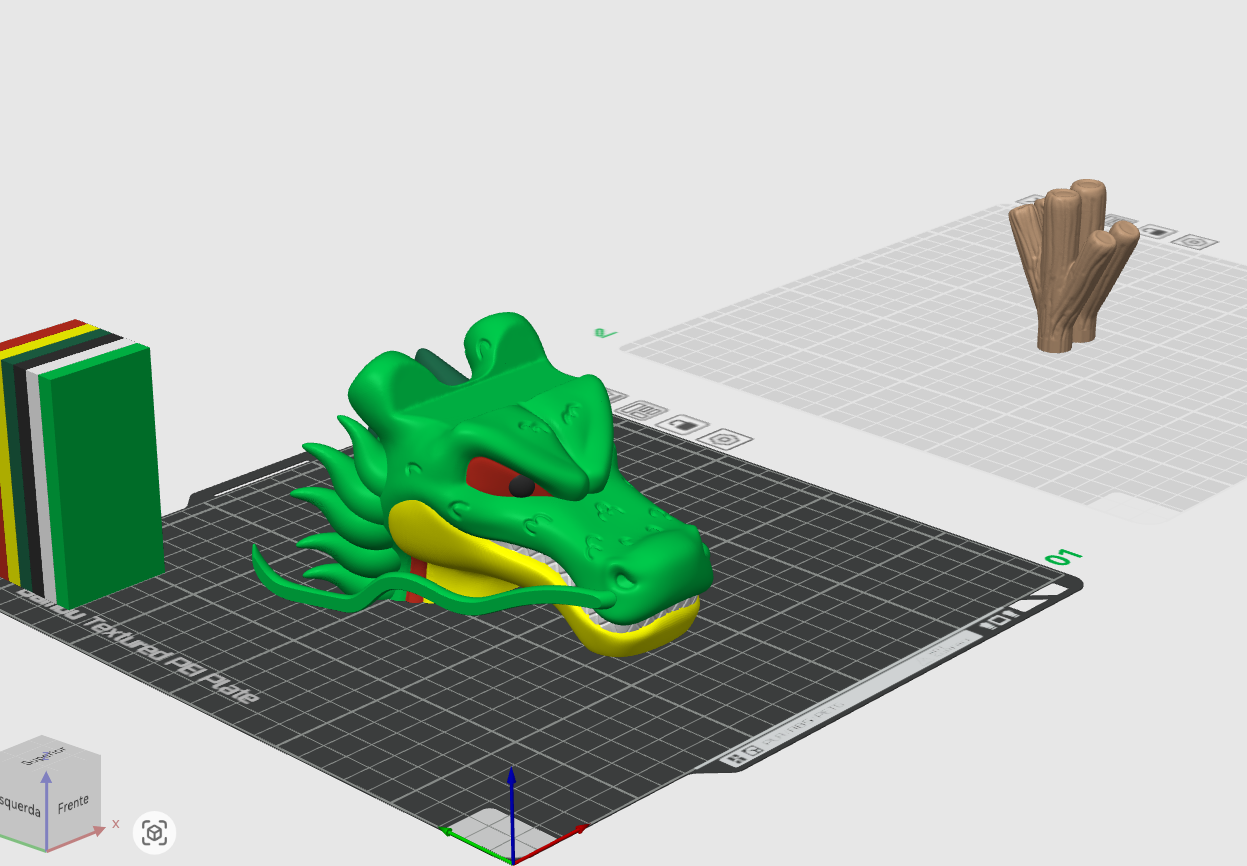Click the green 02 label of second plate
This screenshot has width=1247, height=866.
tap(605, 332)
